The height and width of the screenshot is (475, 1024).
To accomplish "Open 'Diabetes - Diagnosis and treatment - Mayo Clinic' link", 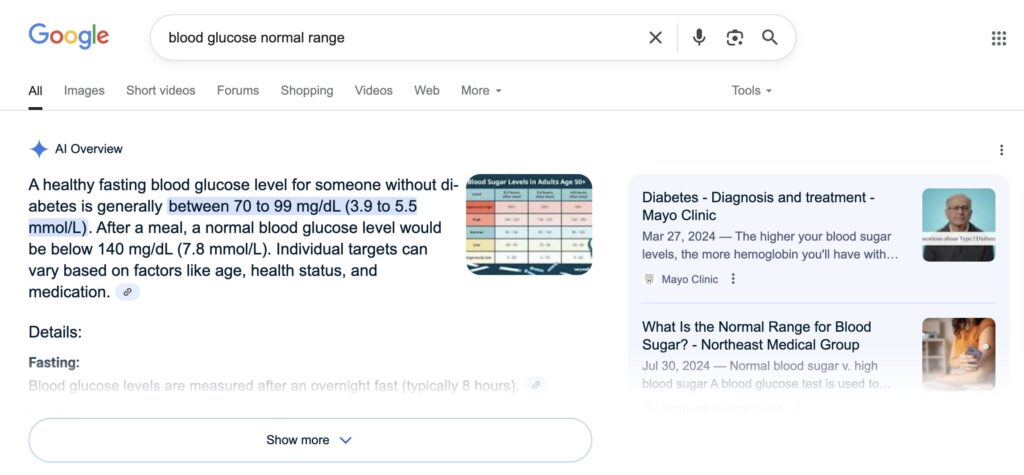I will tap(758, 206).
